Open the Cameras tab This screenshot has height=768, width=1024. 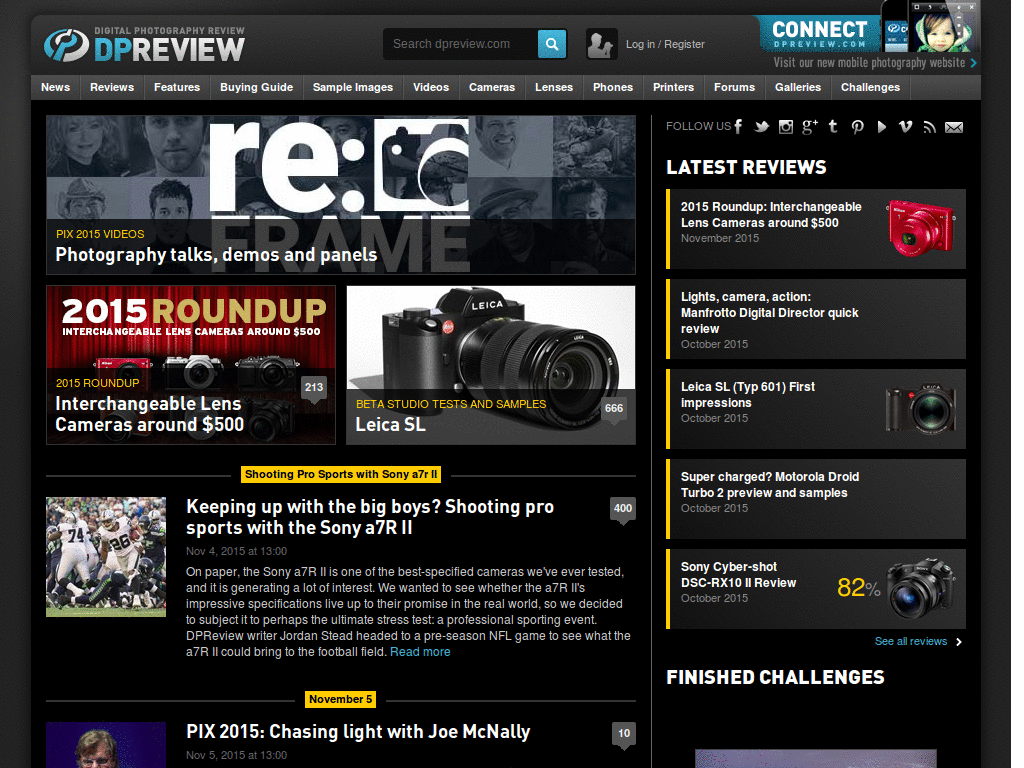491,87
